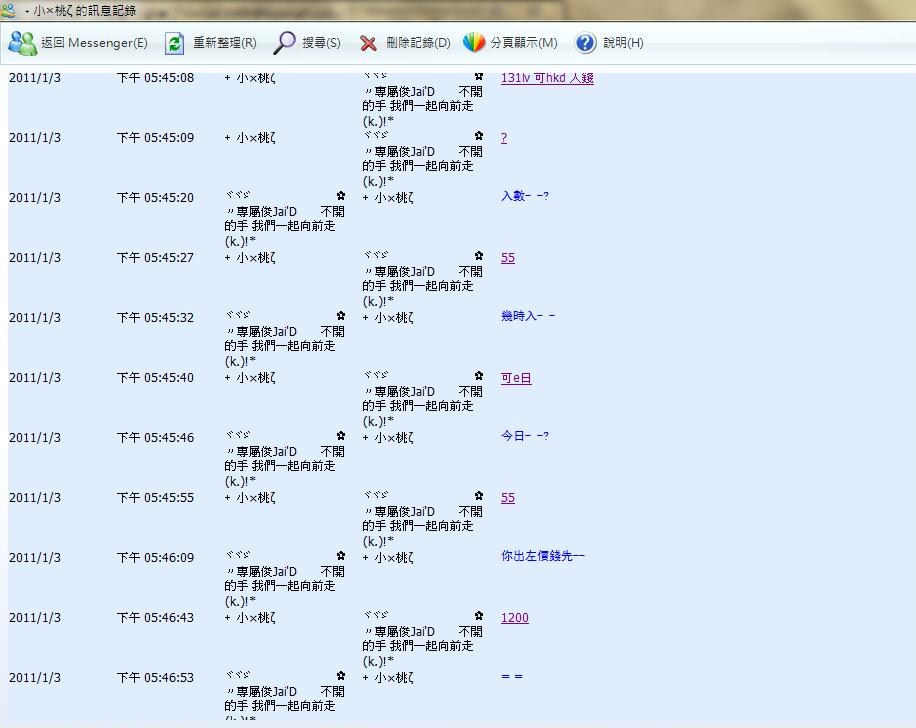The height and width of the screenshot is (728, 916).
Task: Open the '可e日' message link
Action: [516, 378]
